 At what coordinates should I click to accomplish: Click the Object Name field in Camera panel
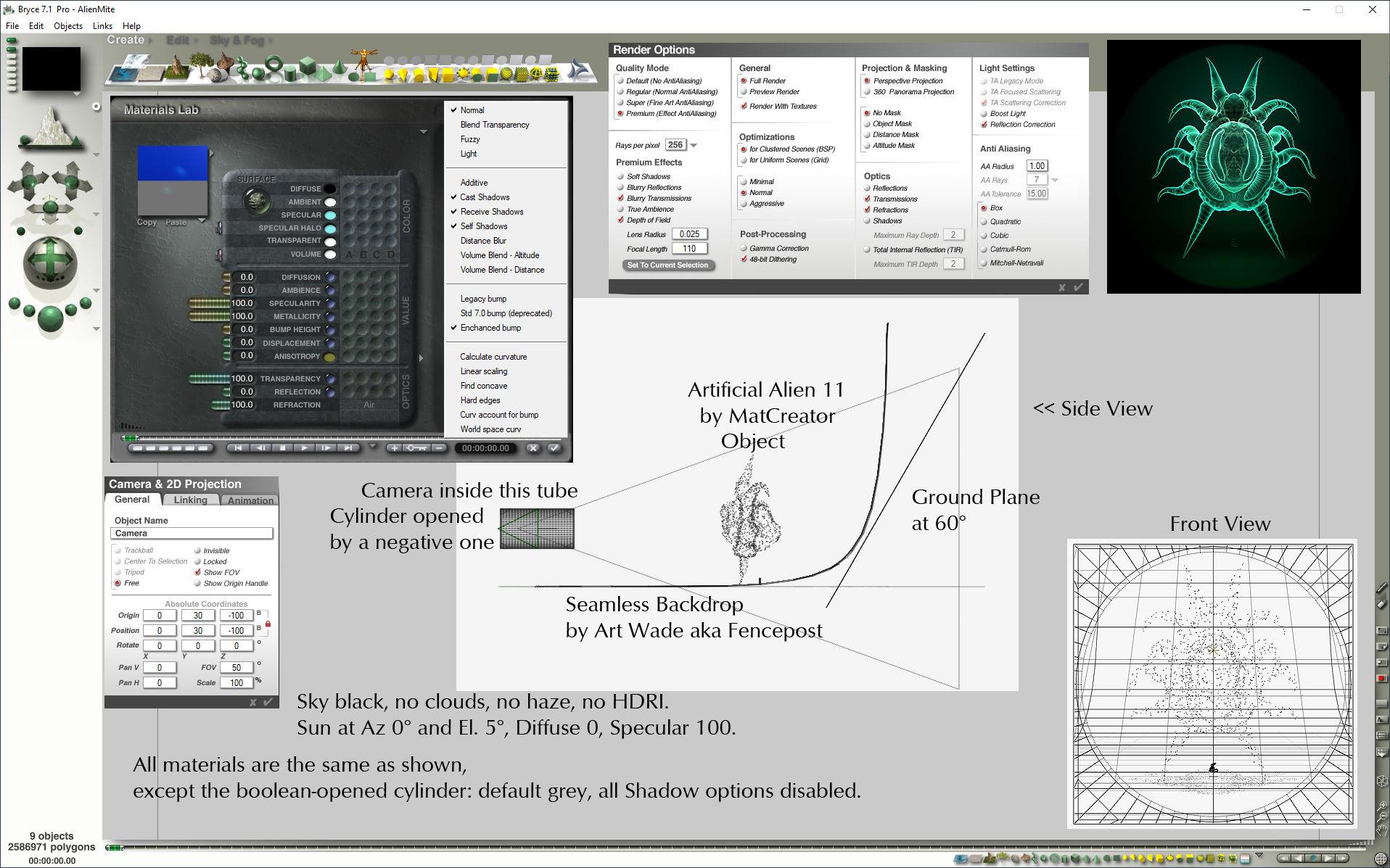pos(192,534)
